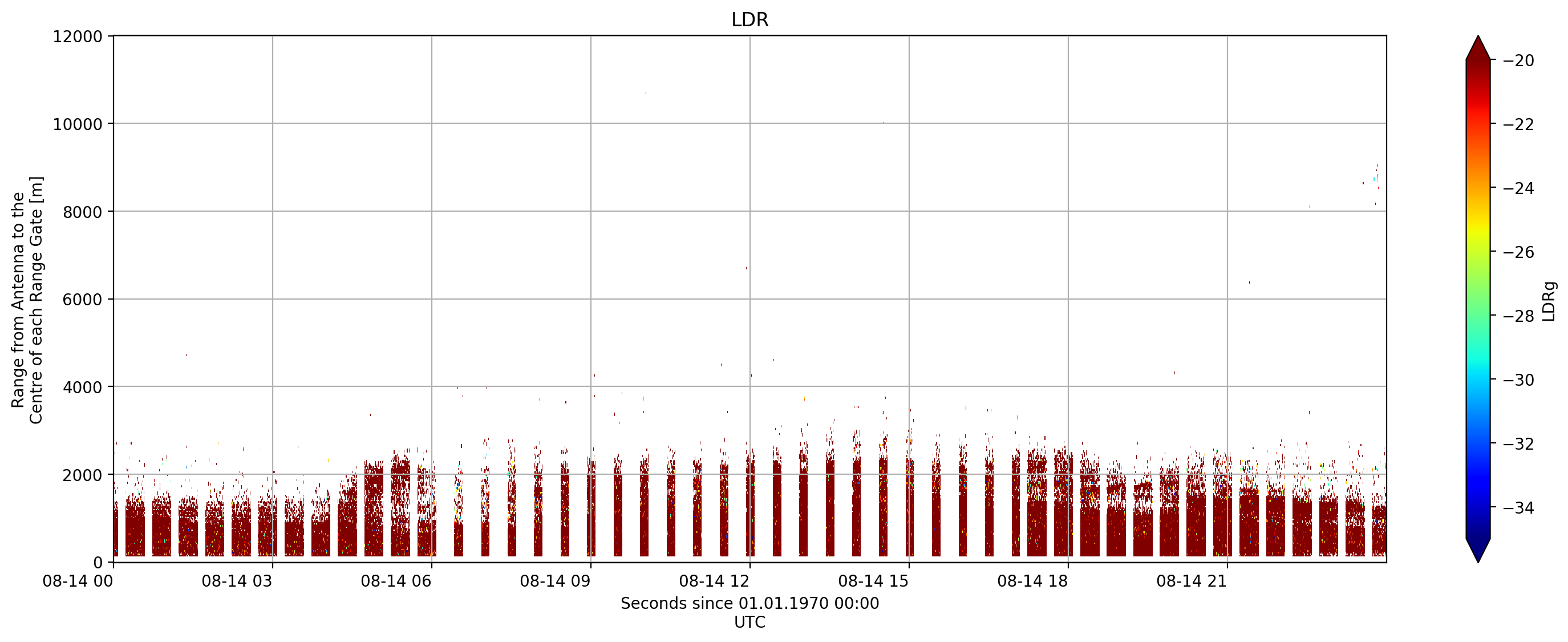This screenshot has width=1568, height=642.
Task: Click x-axis tick label "08-14 00"
Action: click(78, 581)
